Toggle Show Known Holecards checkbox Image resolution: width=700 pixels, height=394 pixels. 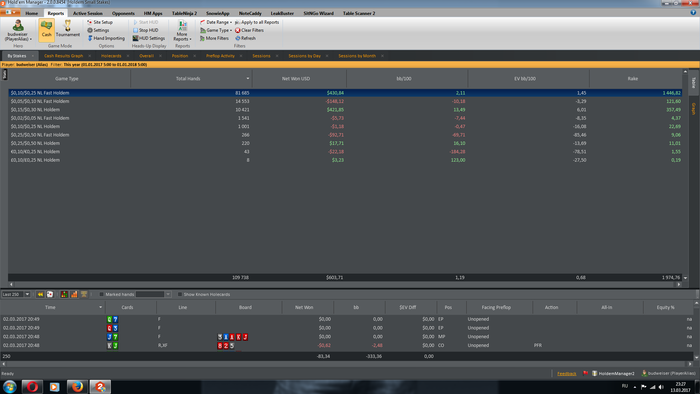pyautogui.click(x=179, y=294)
